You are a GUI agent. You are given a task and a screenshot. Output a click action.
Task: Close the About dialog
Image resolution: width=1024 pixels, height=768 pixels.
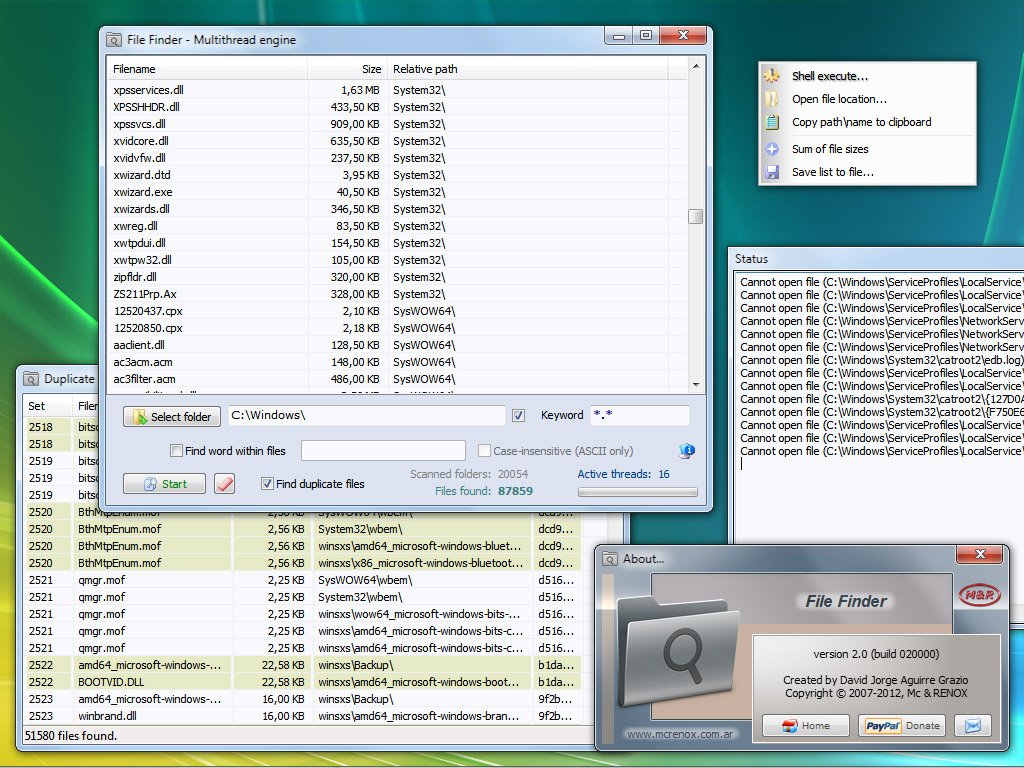click(980, 554)
